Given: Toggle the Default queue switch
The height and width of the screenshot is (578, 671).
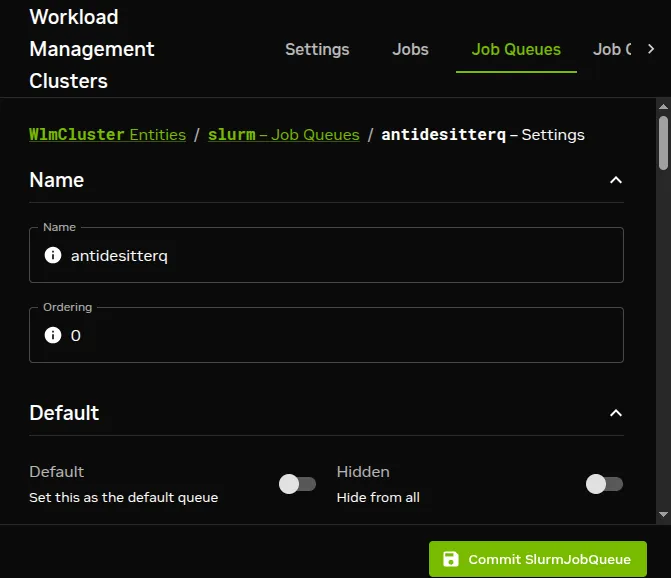Looking at the screenshot, I should coord(297,484).
